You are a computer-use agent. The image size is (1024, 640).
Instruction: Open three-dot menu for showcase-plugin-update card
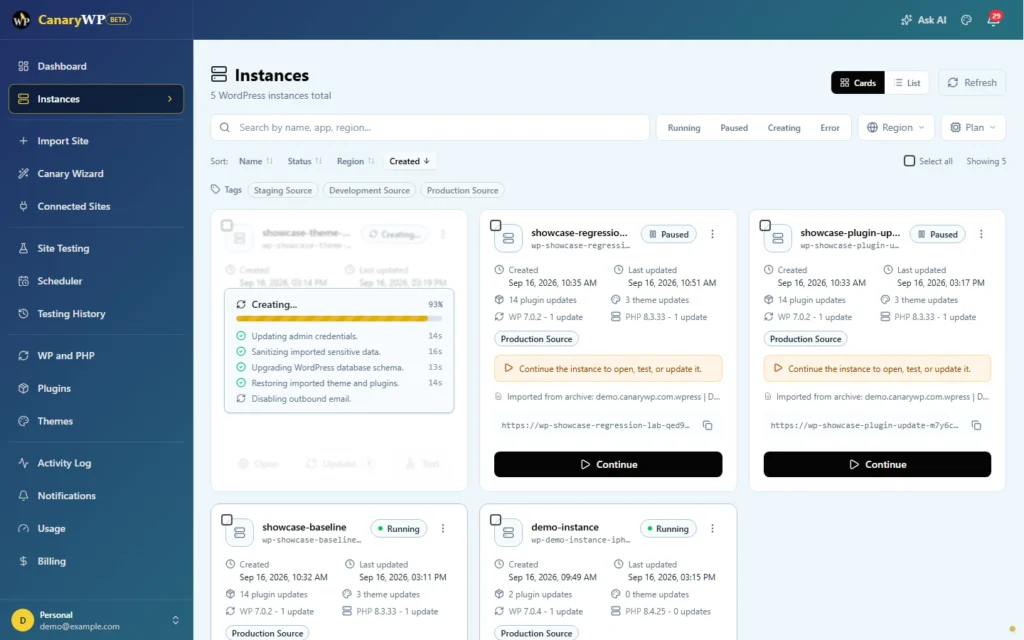pyautogui.click(x=981, y=234)
